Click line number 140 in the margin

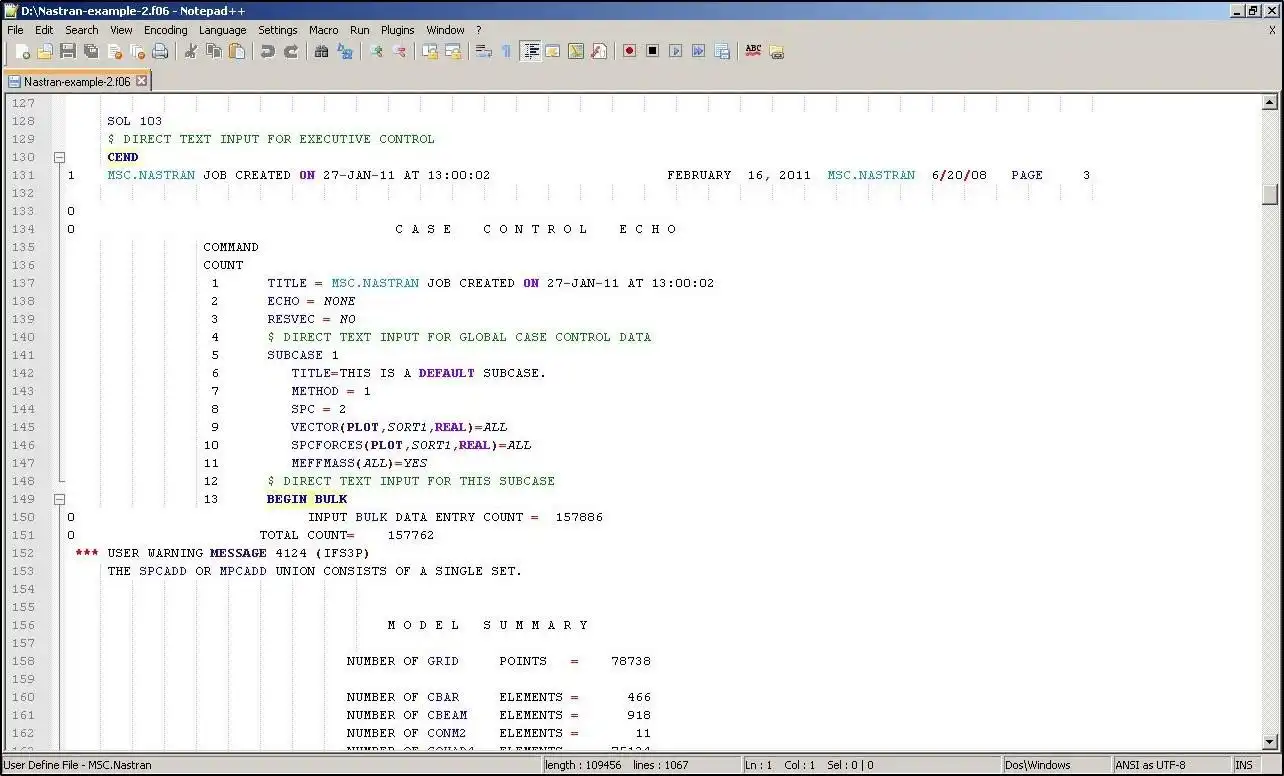coord(23,337)
